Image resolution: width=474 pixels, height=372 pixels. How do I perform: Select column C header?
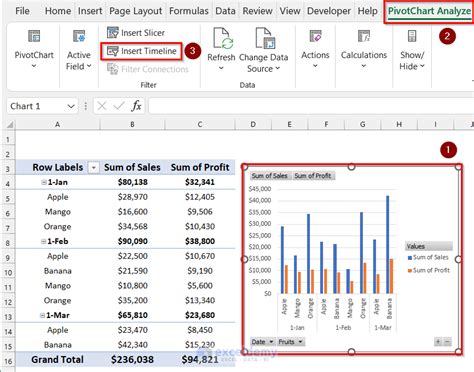pyautogui.click(x=200, y=125)
